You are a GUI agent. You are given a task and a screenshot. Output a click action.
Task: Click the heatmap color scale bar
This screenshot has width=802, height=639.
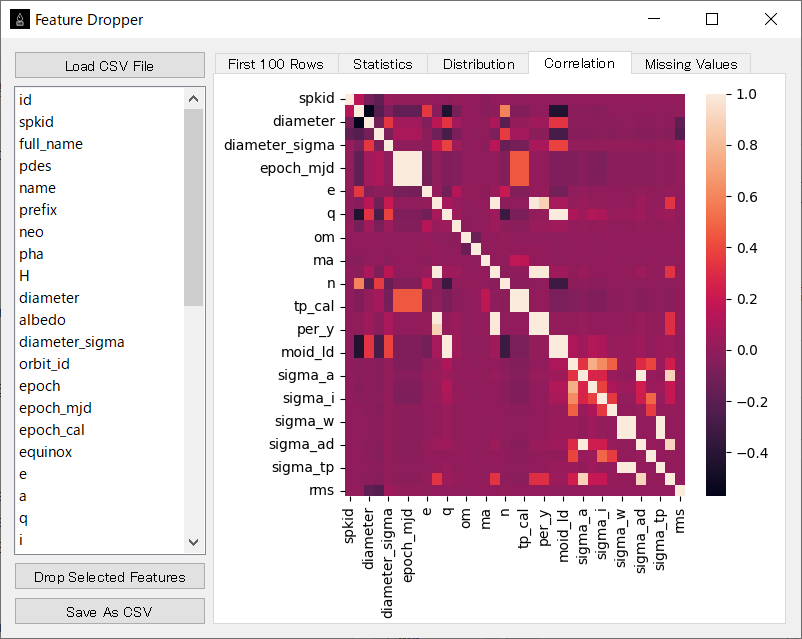tap(716, 295)
